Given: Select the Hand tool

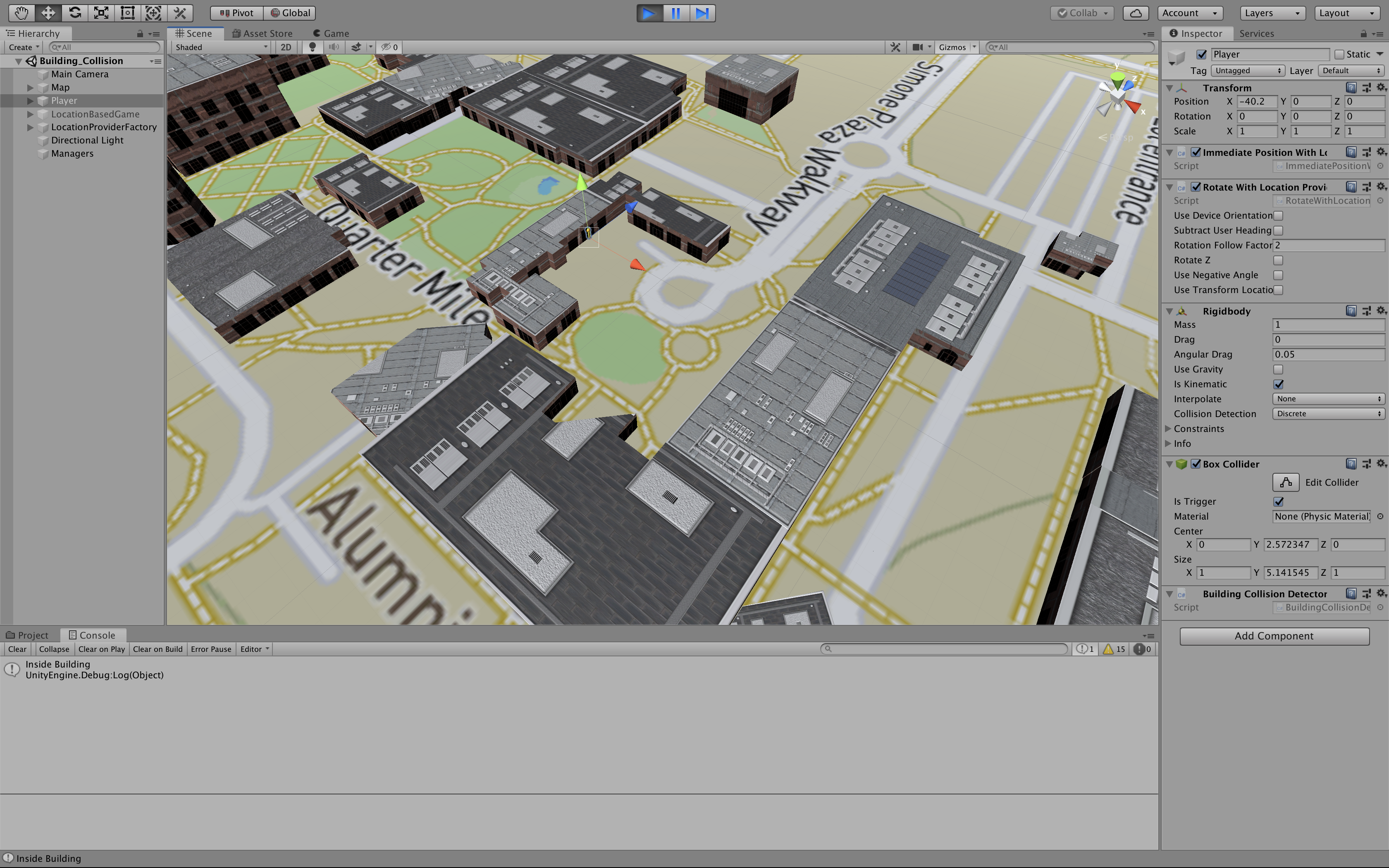Looking at the screenshot, I should pos(21,13).
